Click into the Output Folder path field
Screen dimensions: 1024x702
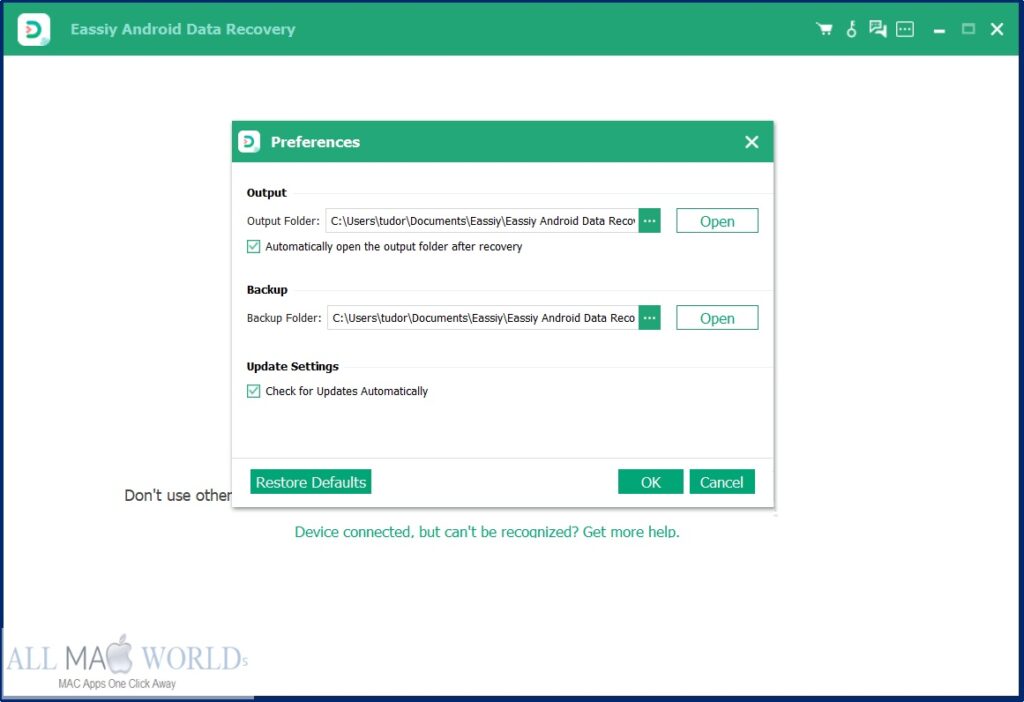(482, 221)
